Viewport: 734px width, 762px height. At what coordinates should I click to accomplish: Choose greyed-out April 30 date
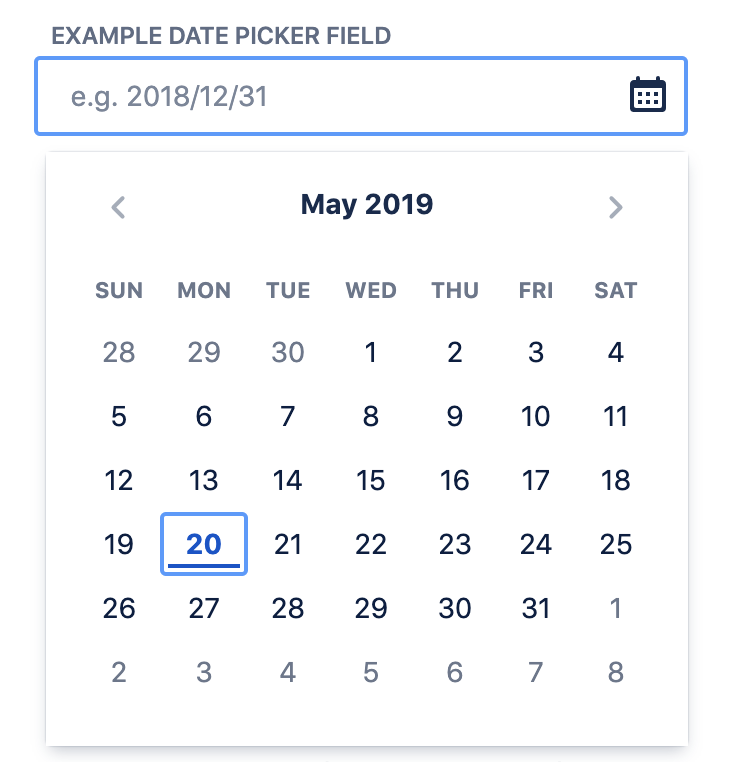[x=288, y=352]
